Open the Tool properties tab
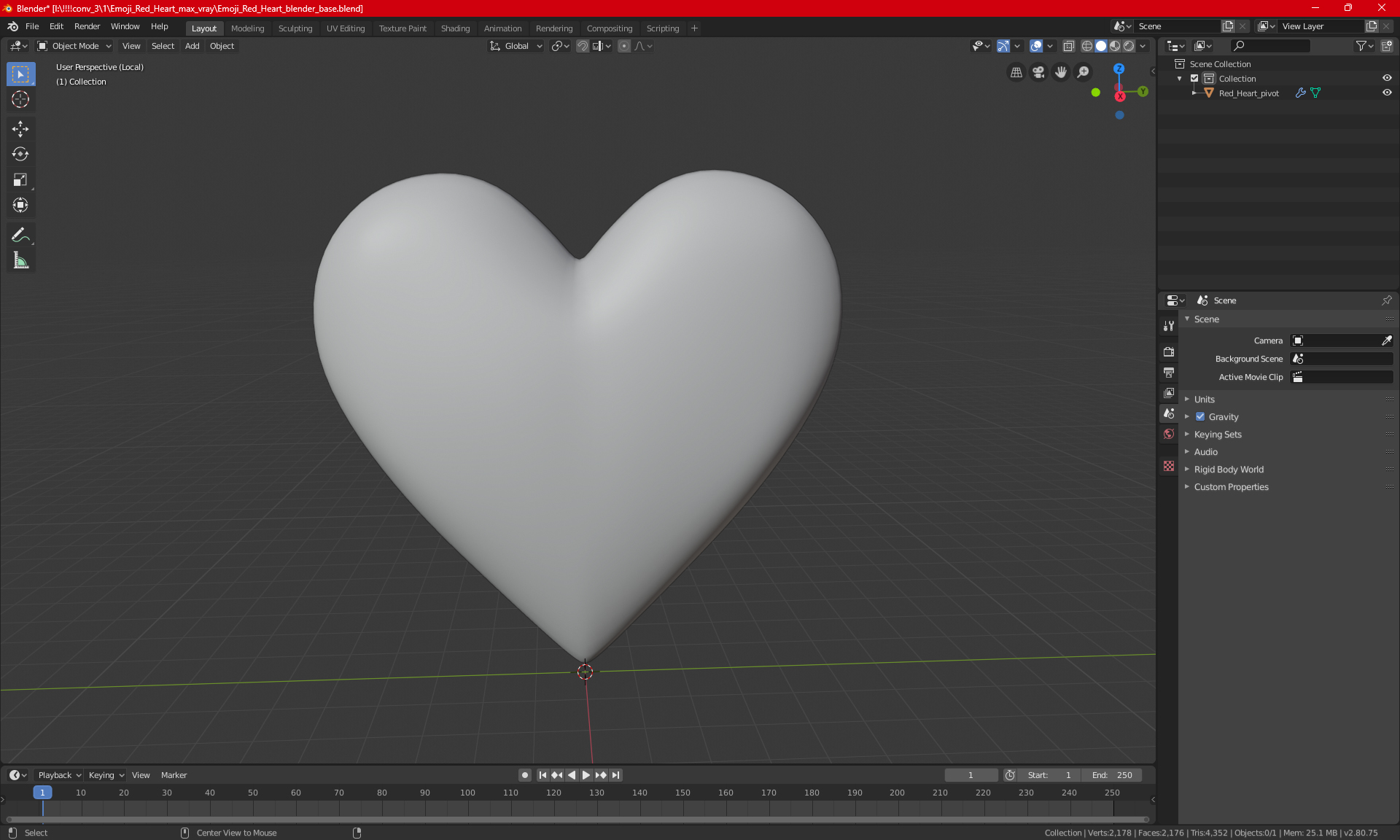This screenshot has height=840, width=1400. point(1169,326)
